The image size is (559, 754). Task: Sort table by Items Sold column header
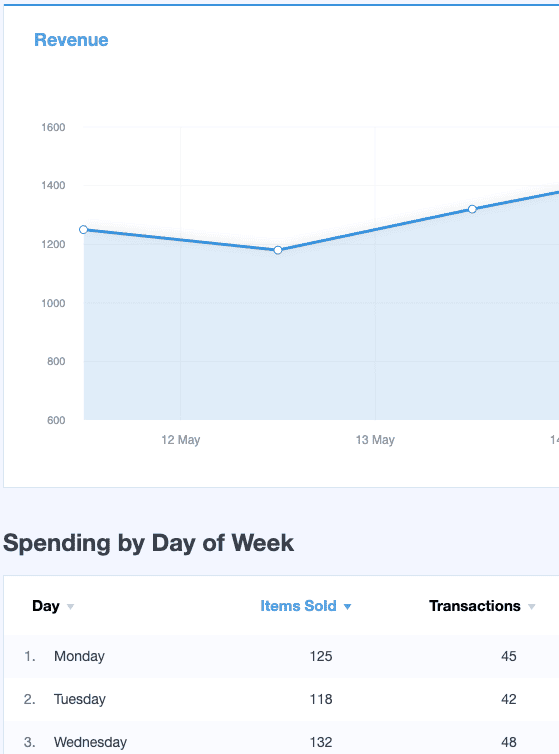(x=298, y=606)
